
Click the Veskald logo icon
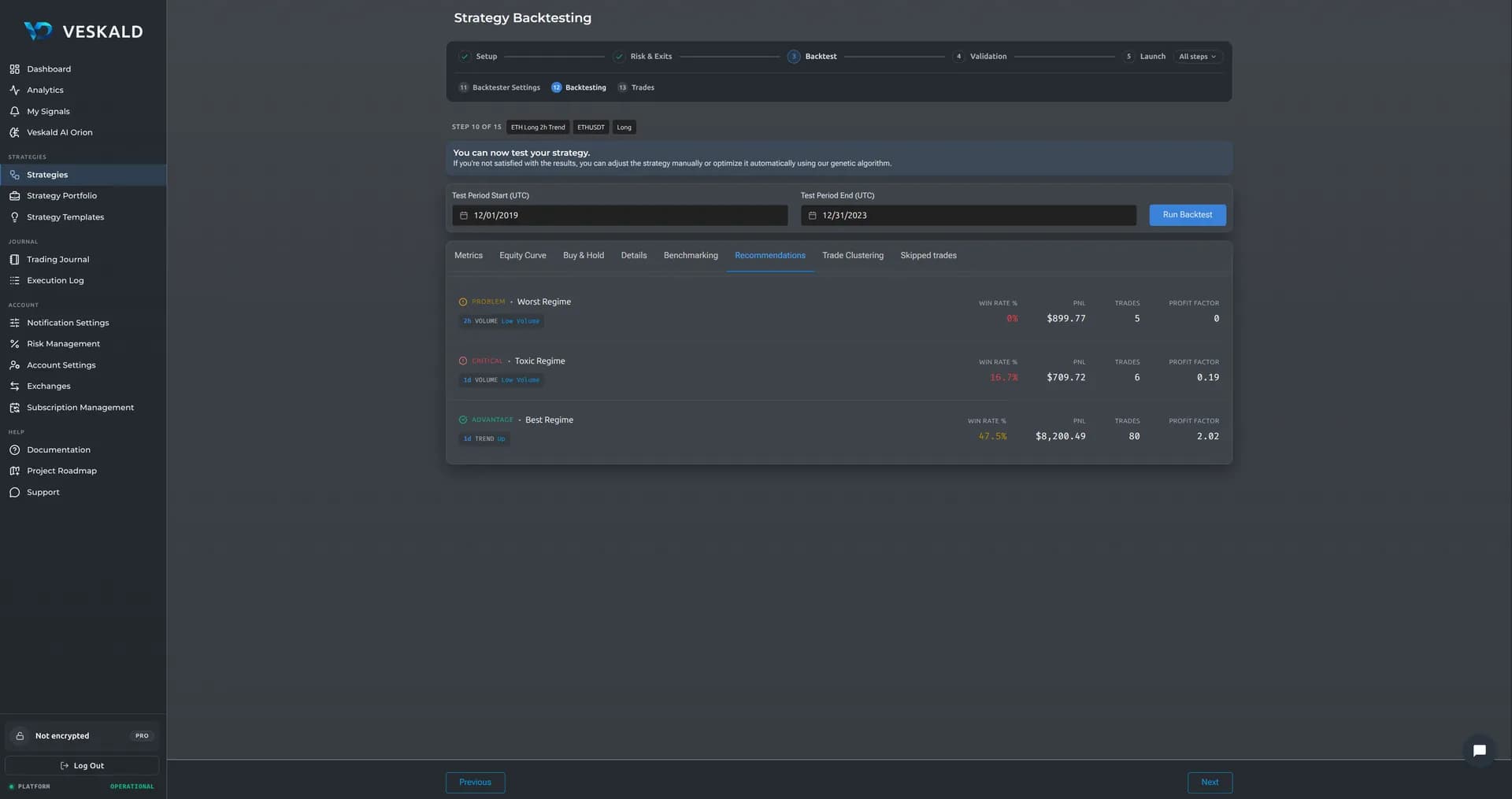[38, 31]
